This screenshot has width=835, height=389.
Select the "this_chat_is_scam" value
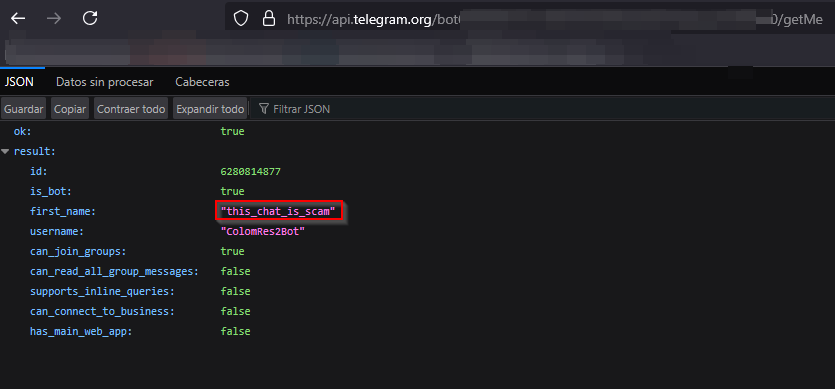[278, 212]
